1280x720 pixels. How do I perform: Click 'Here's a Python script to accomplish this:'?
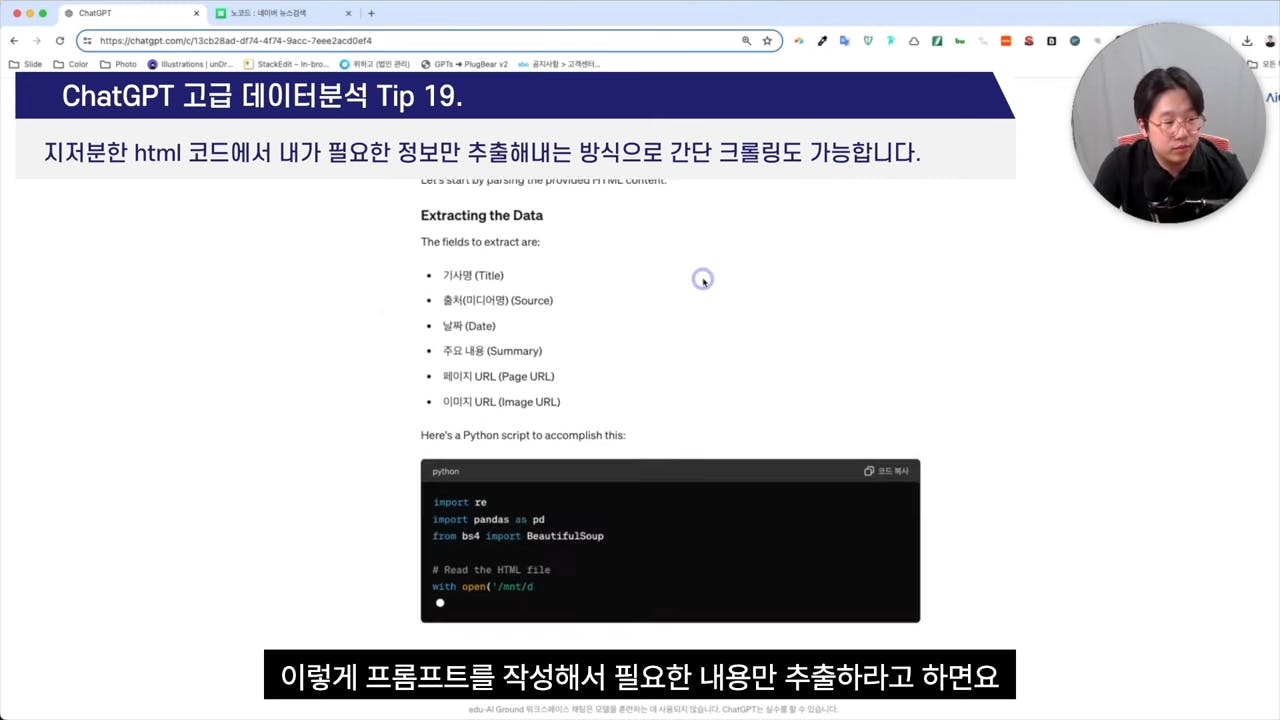pos(523,435)
